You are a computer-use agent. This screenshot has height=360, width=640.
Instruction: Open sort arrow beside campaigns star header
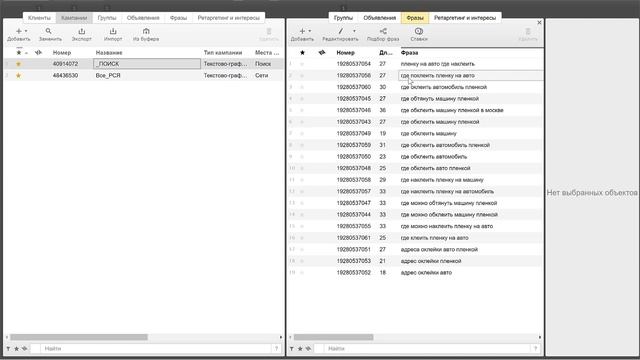[x=27, y=53]
